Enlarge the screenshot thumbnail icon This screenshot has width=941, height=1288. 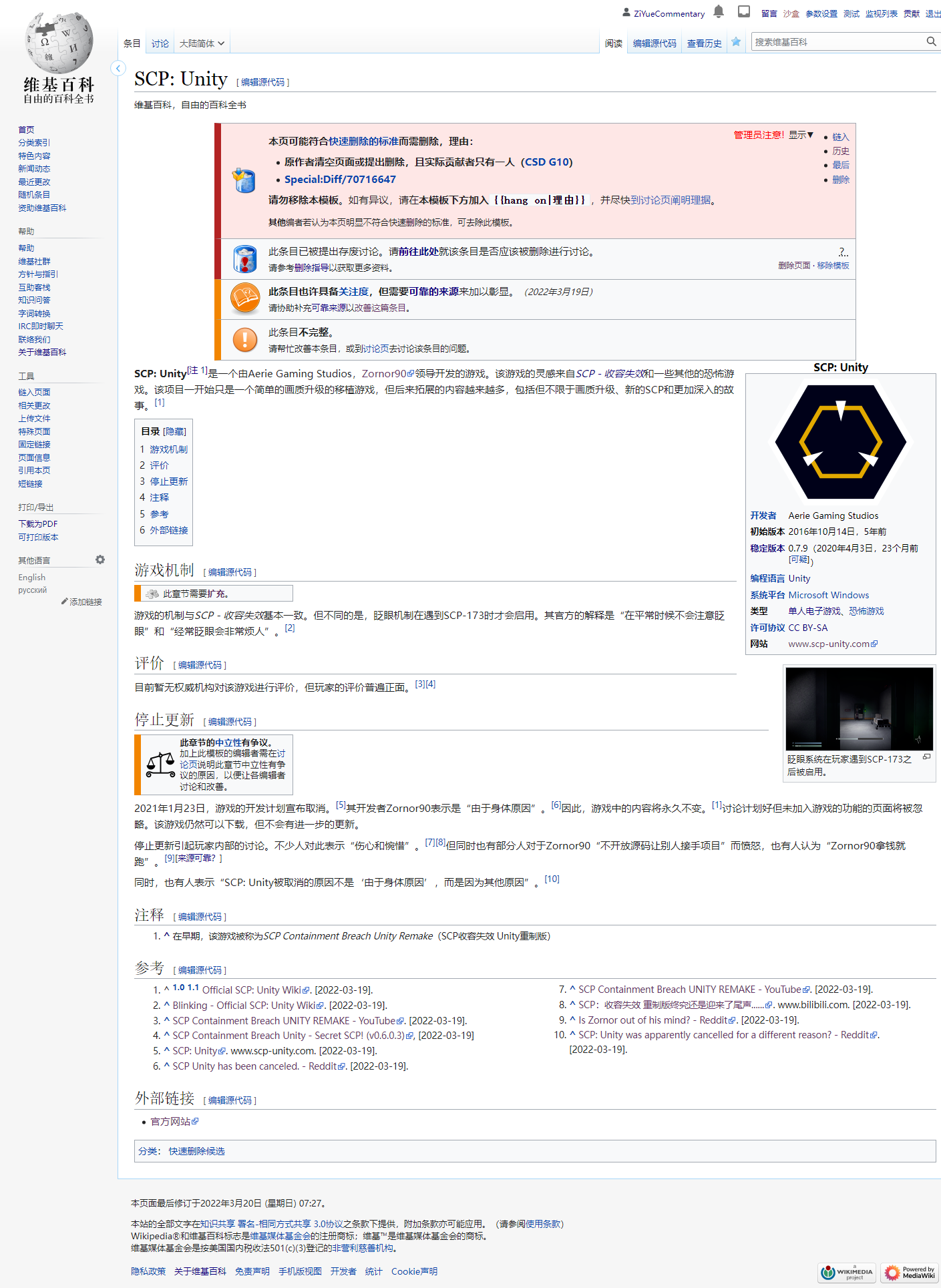pos(926,757)
